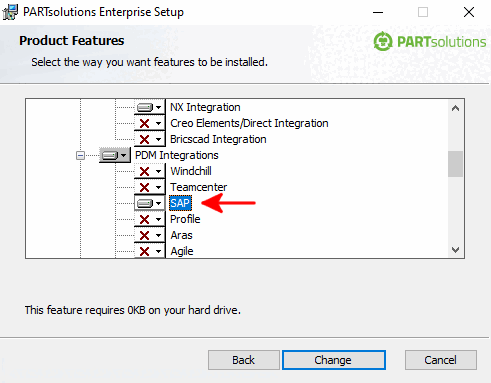491x383 pixels.
Task: Select the Teamcenter tree entry
Action: tap(199, 187)
